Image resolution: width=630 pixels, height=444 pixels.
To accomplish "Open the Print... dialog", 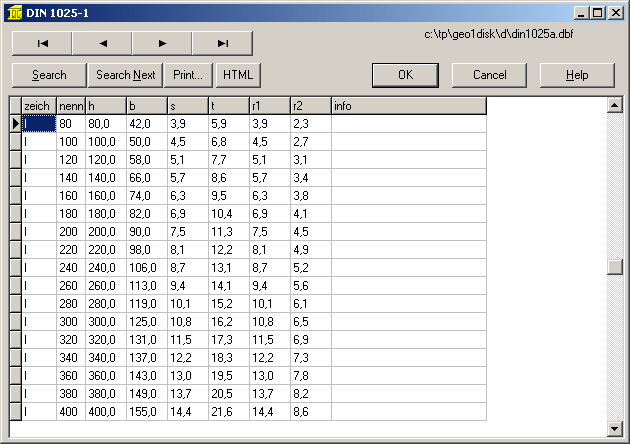I will pos(188,75).
